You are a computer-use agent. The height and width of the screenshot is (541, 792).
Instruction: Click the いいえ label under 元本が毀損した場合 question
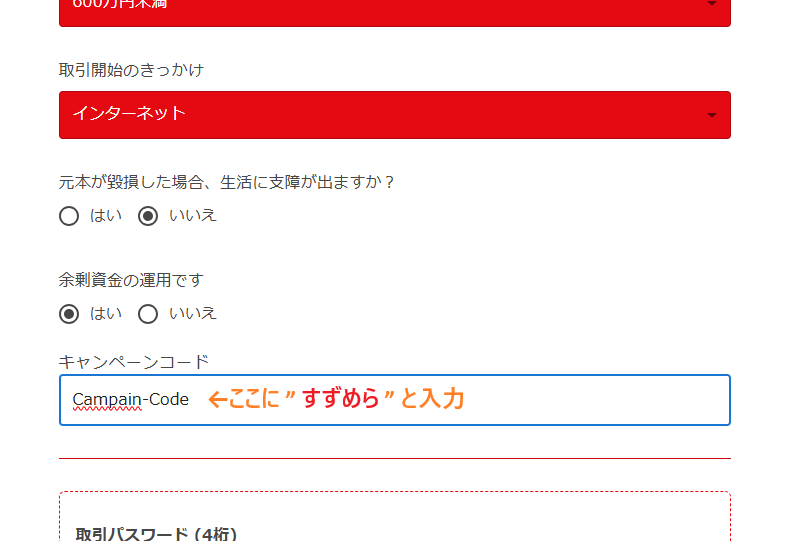[192, 216]
